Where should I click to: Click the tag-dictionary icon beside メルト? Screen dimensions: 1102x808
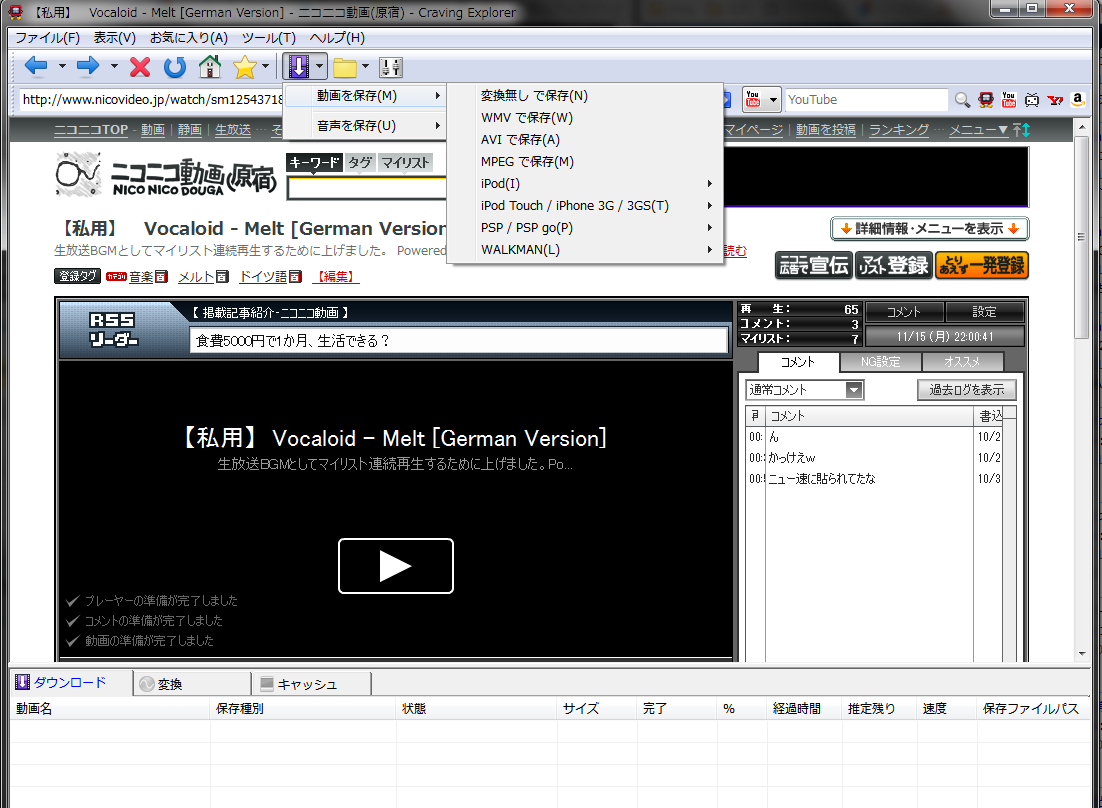pos(222,277)
